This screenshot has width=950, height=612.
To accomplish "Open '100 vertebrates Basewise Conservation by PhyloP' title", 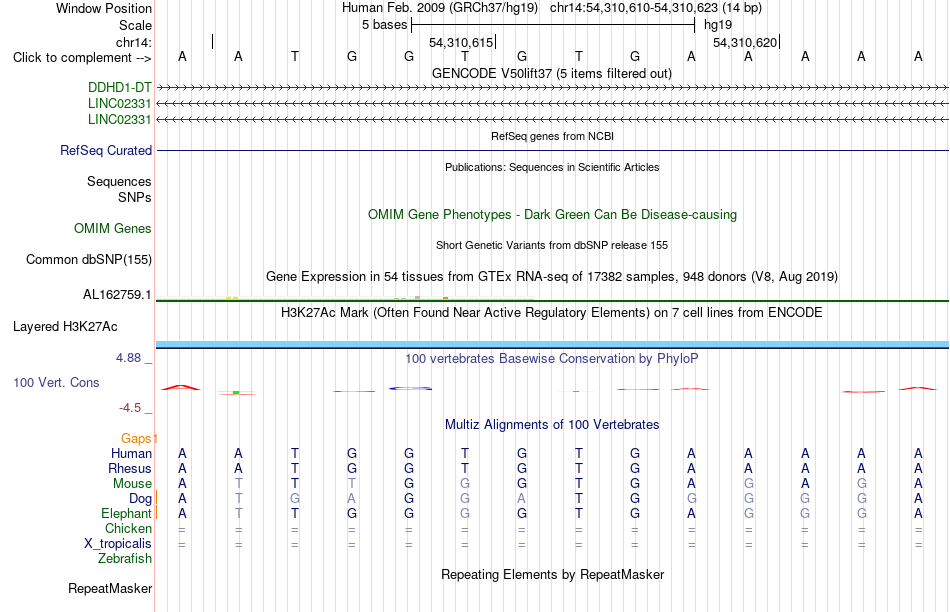I will click(x=552, y=359).
